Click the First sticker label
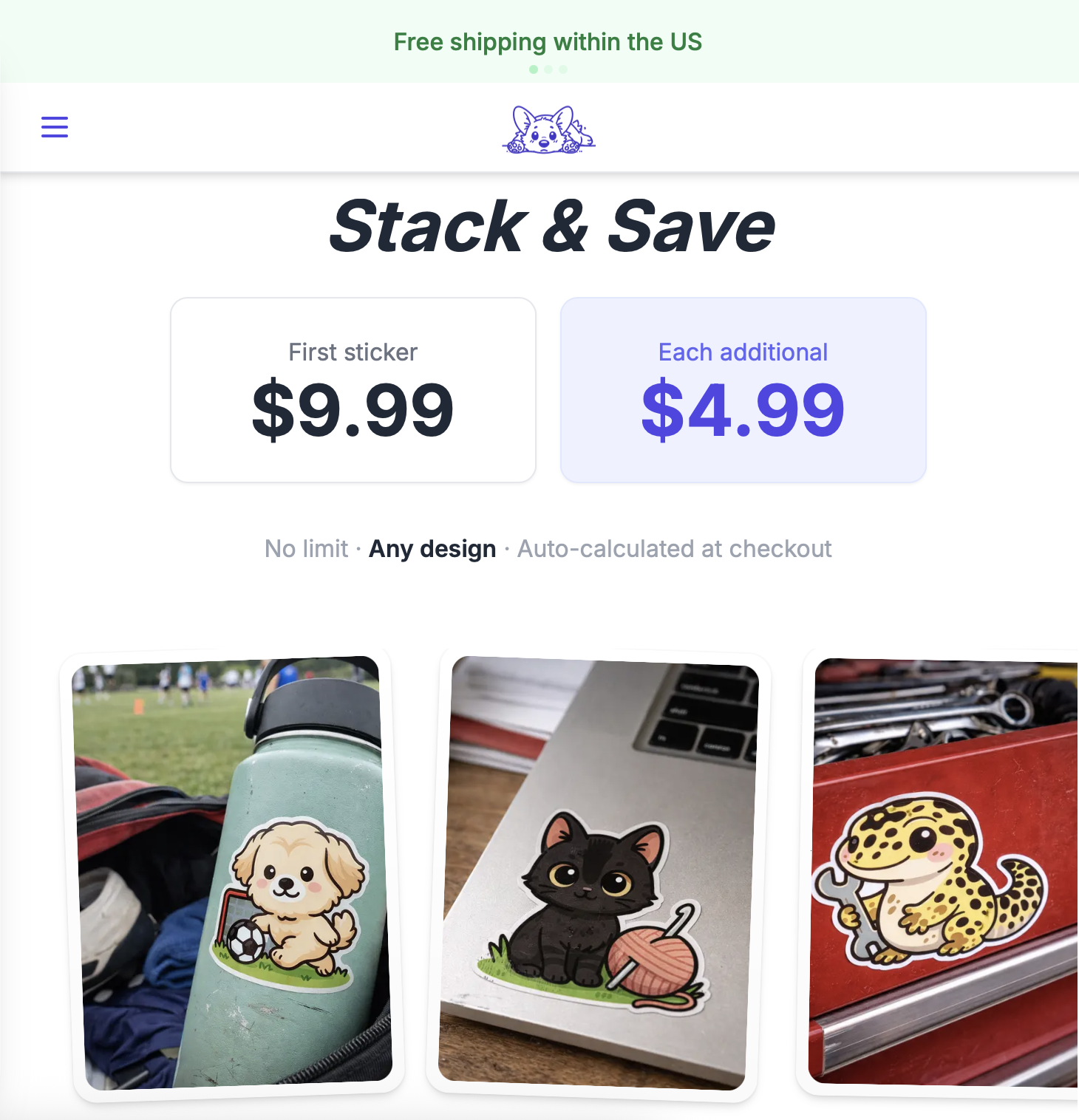The image size is (1079, 1120). pos(353,352)
